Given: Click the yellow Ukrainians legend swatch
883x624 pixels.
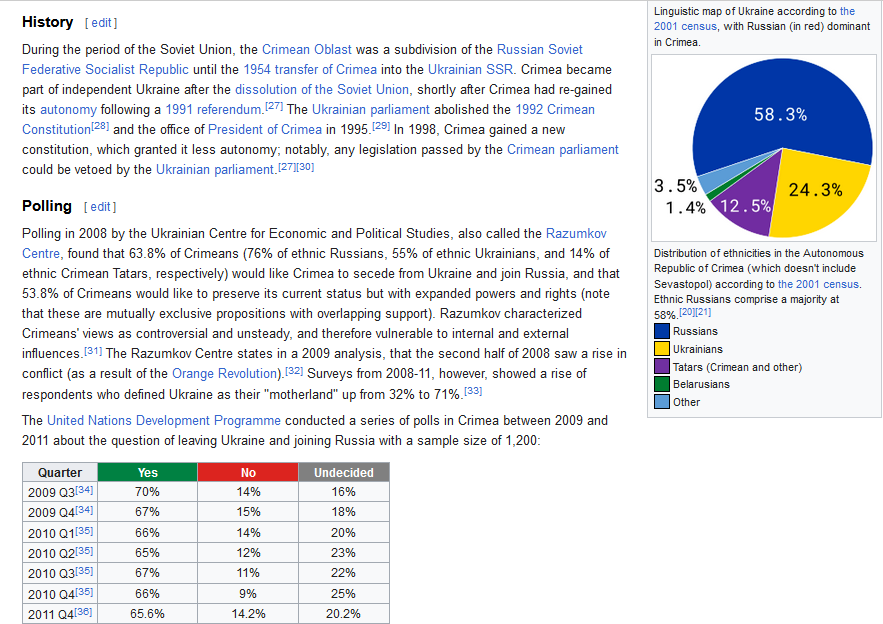Looking at the screenshot, I should click(x=662, y=349).
